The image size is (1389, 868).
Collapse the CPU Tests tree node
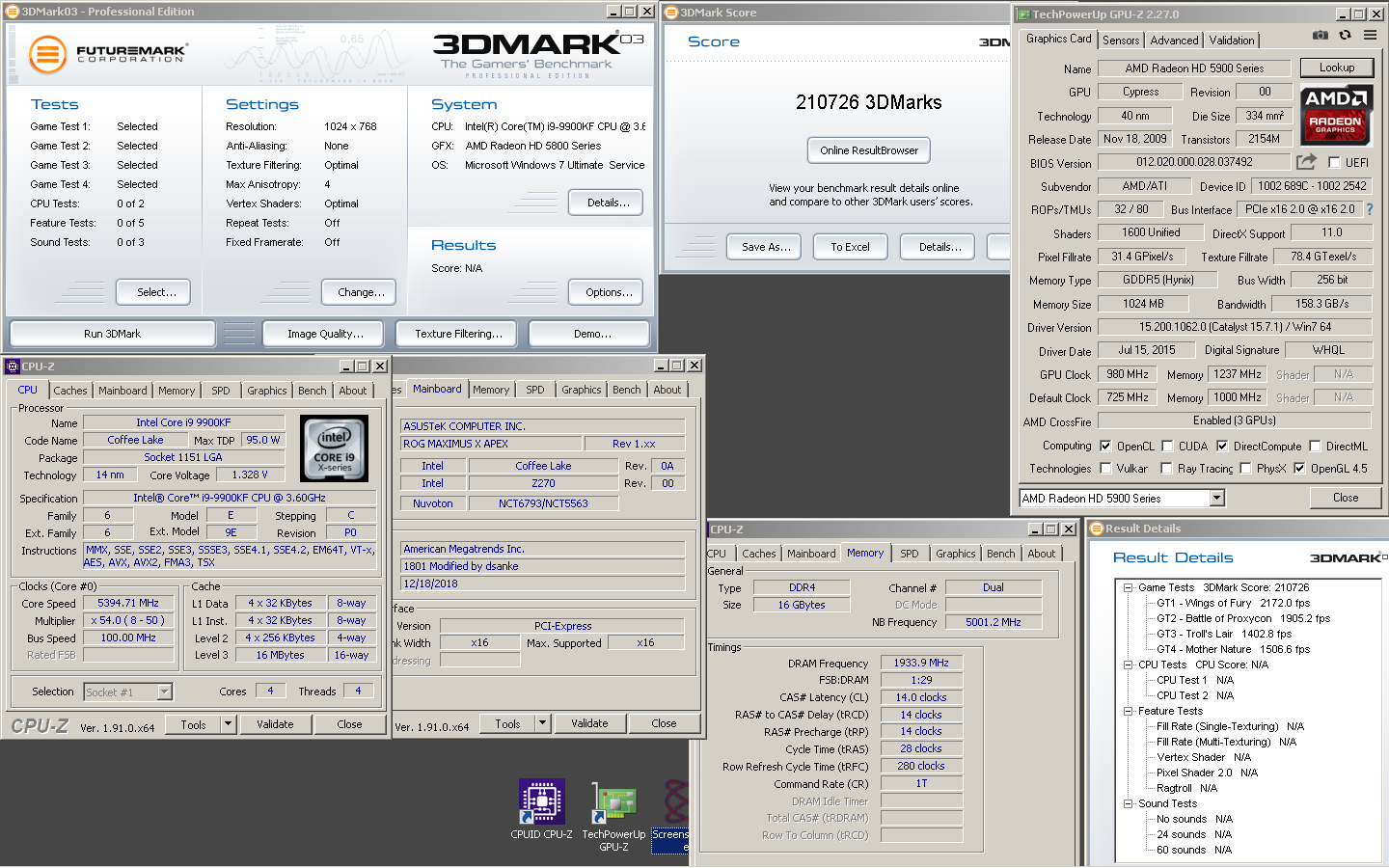pyautogui.click(x=1128, y=665)
